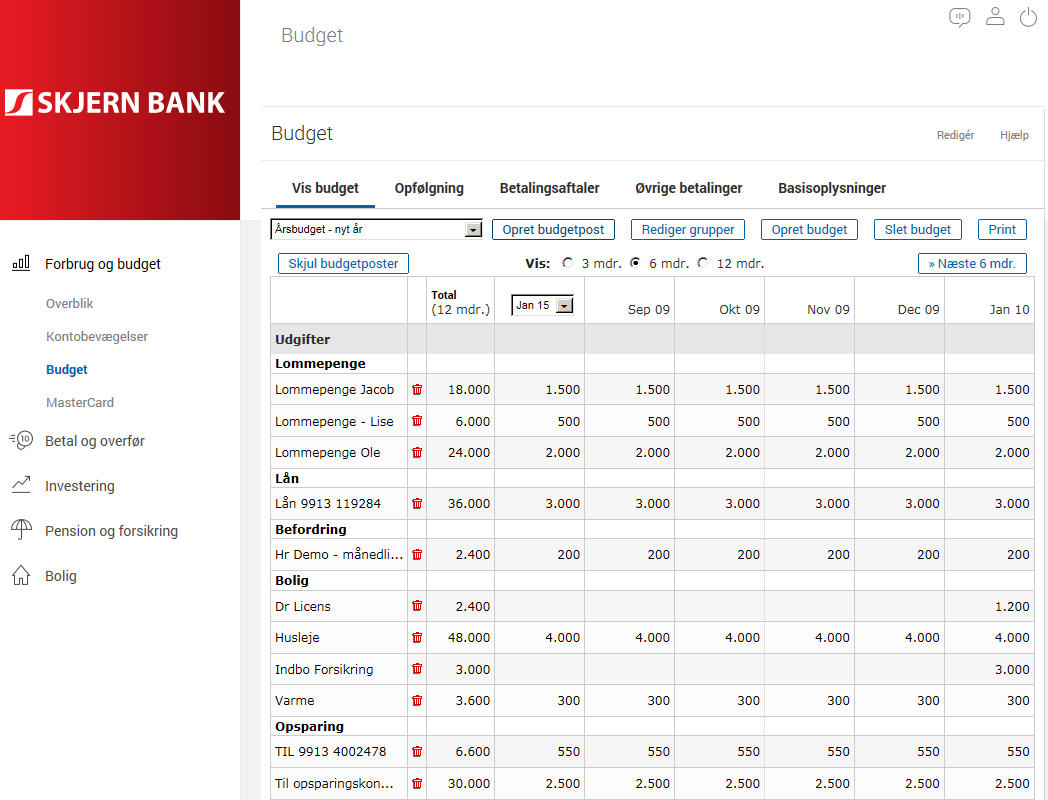This screenshot has height=800, width=1048.
Task: Open the Årsbudget - nyt år dropdown
Action: (376, 229)
